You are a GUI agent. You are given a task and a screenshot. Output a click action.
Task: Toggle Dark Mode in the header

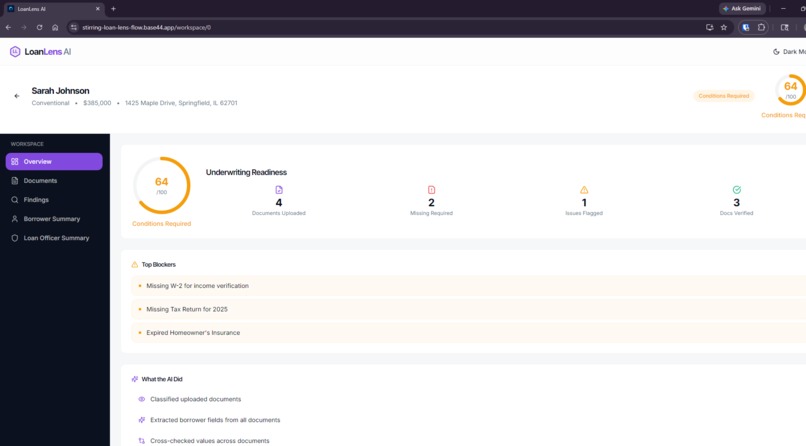tap(789, 51)
